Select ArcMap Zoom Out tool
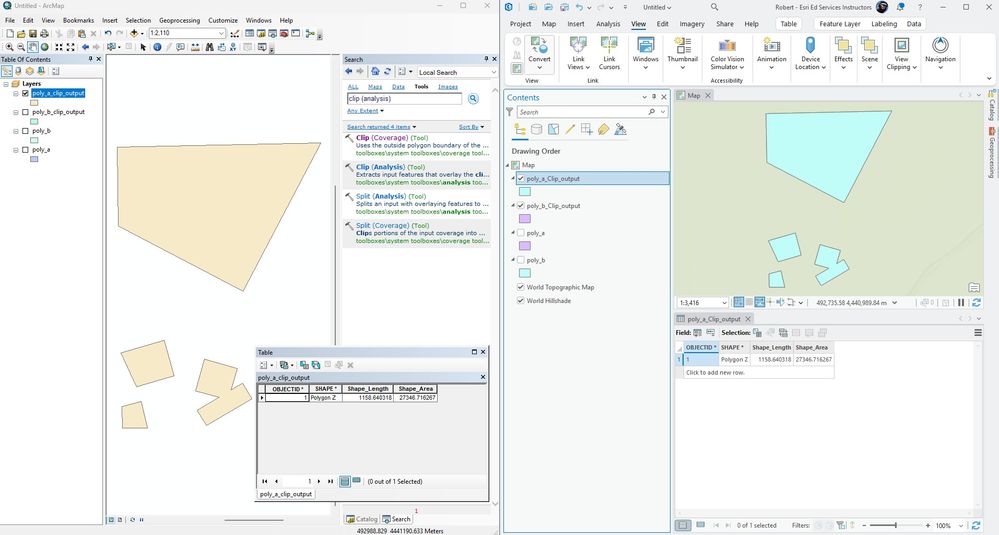 [x=21, y=47]
